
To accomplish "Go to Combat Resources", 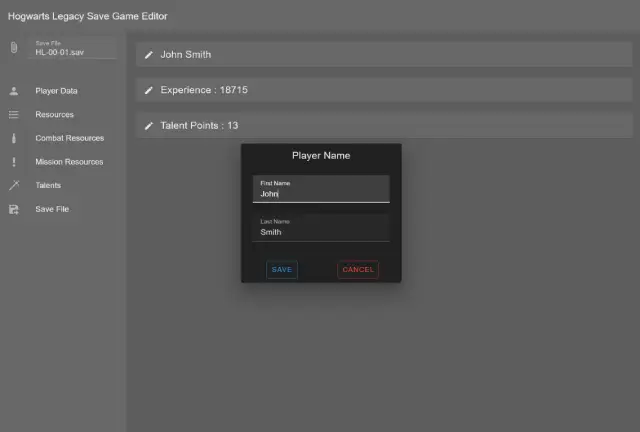I will (70, 138).
